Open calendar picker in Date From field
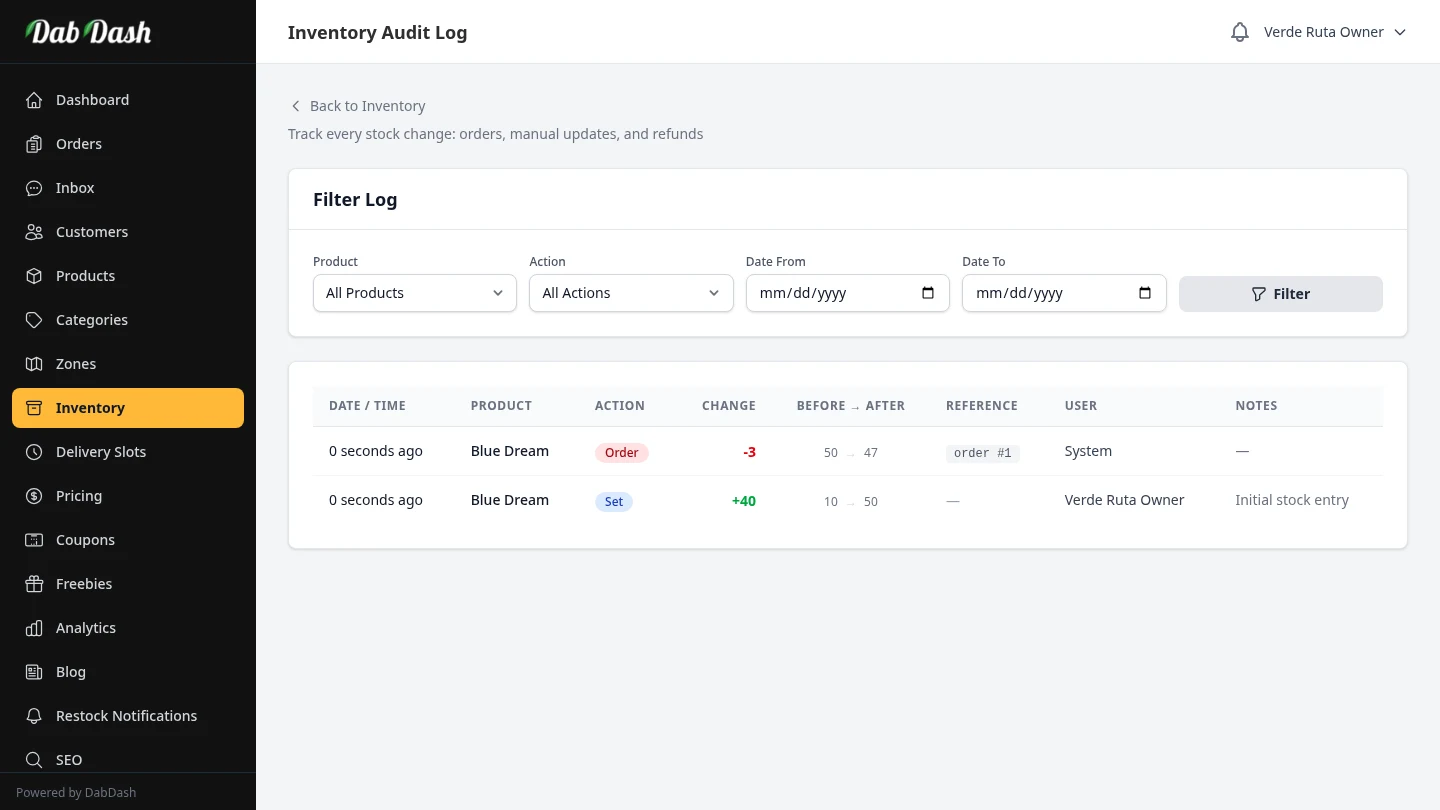 [927, 293]
